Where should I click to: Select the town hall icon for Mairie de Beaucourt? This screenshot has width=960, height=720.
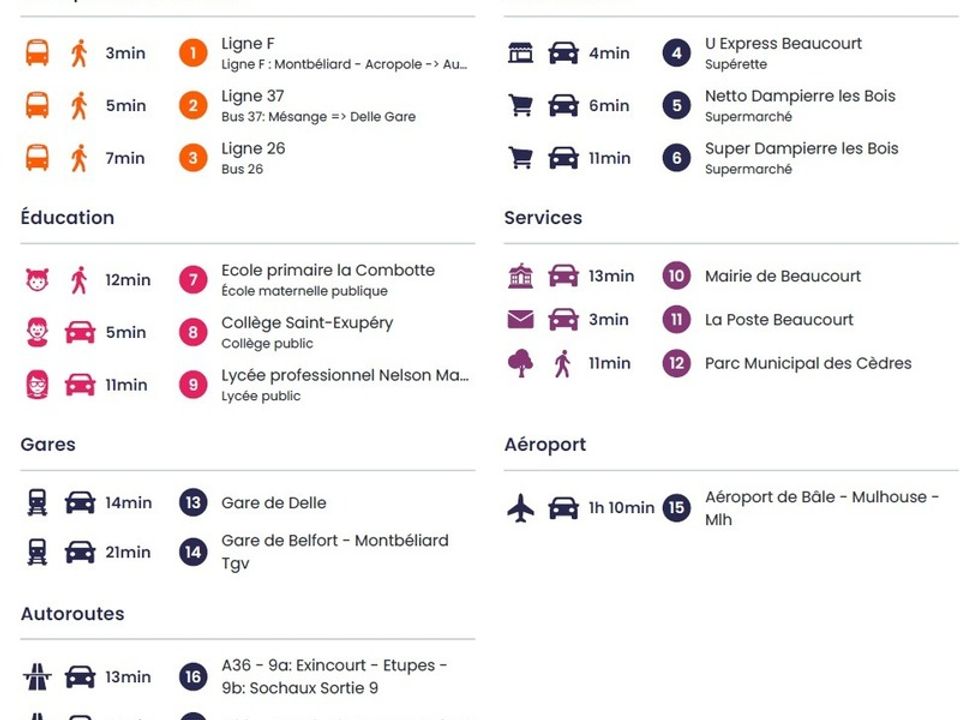(520, 276)
